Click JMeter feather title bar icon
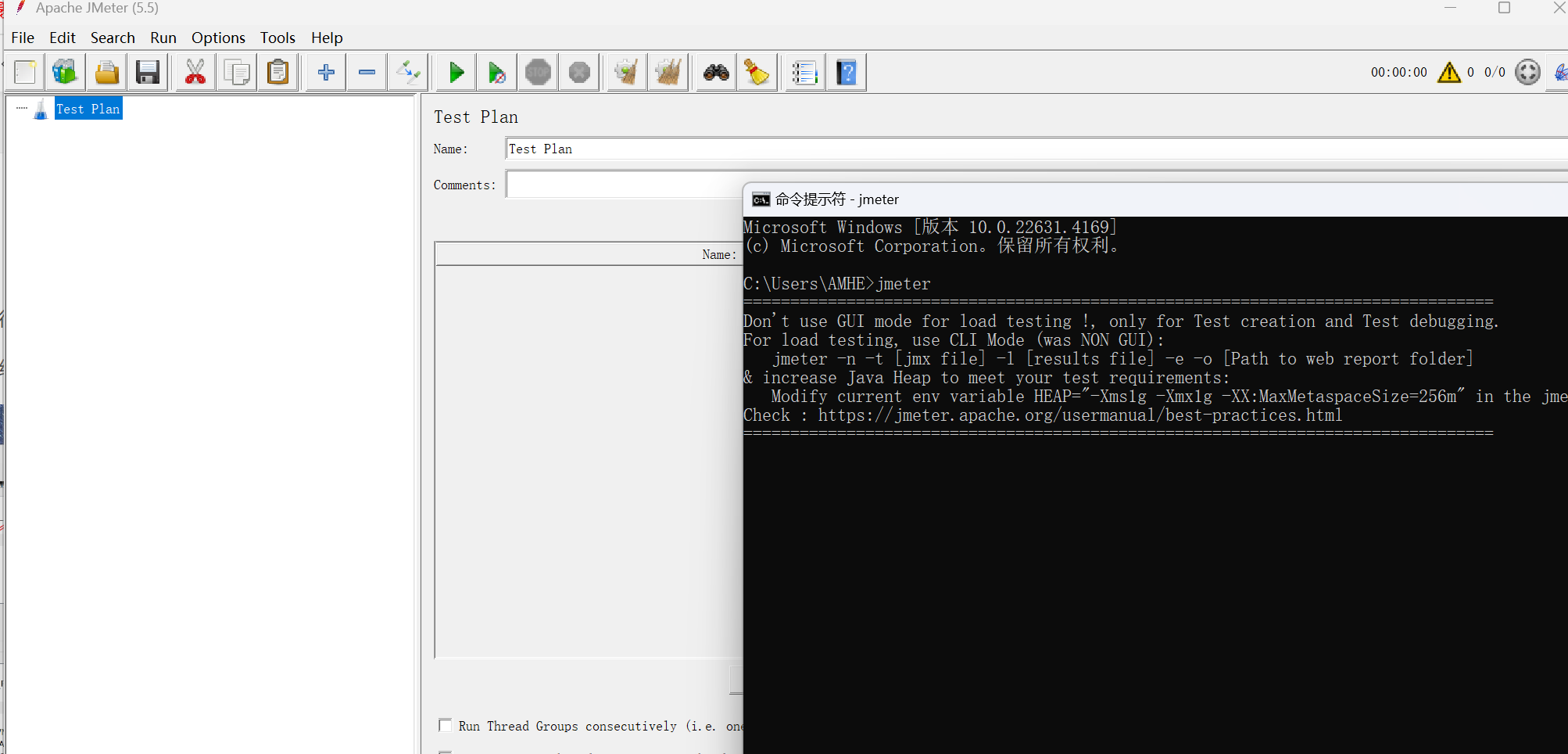The height and width of the screenshot is (754, 1568). click(x=20, y=8)
